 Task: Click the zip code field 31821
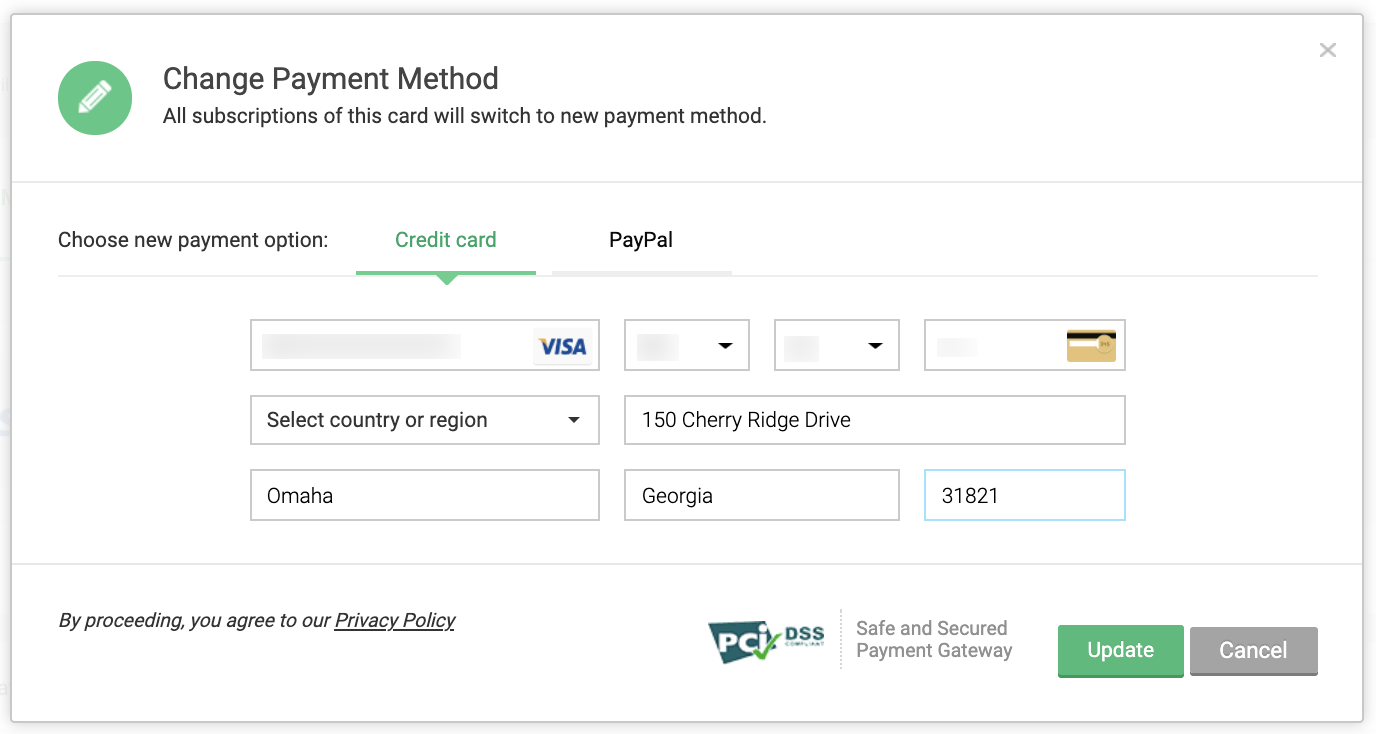(x=1024, y=495)
